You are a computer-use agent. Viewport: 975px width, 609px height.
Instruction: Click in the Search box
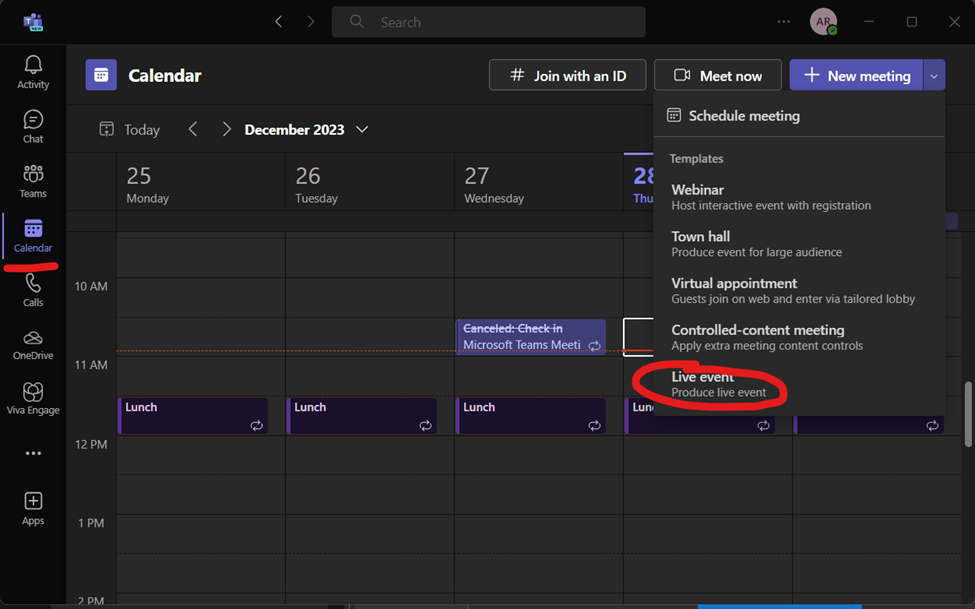[x=490, y=22]
